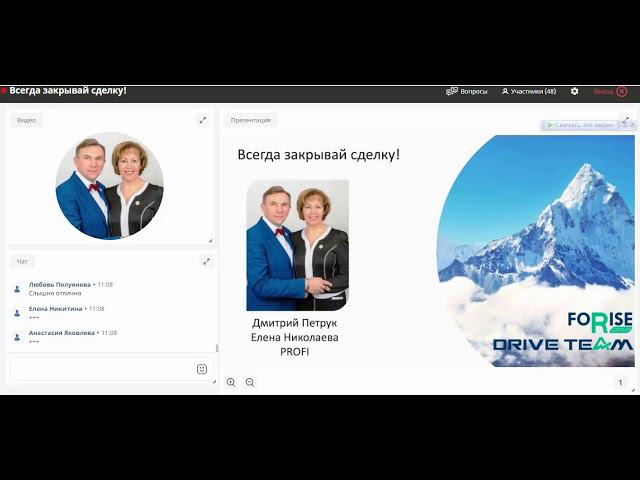640x480 pixels.
Task: Zoom in on the presentation slide
Action: pyautogui.click(x=231, y=382)
